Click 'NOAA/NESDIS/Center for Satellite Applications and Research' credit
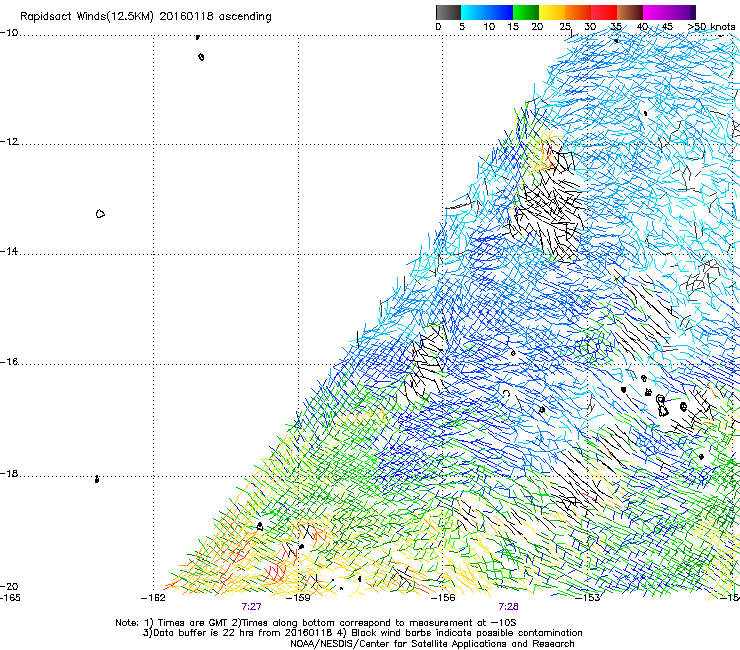The image size is (740, 650). pos(432,644)
